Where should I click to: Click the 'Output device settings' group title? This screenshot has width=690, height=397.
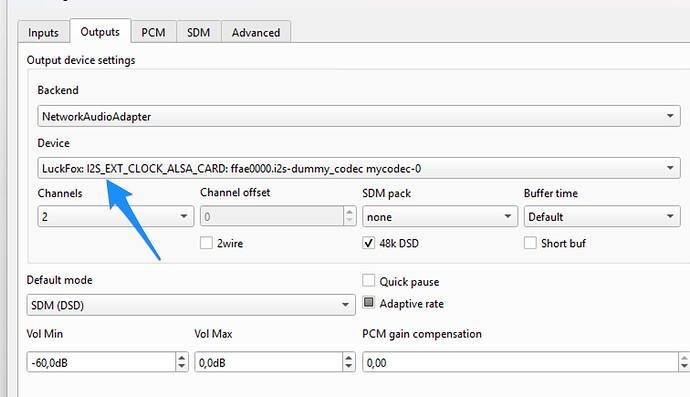(x=81, y=60)
